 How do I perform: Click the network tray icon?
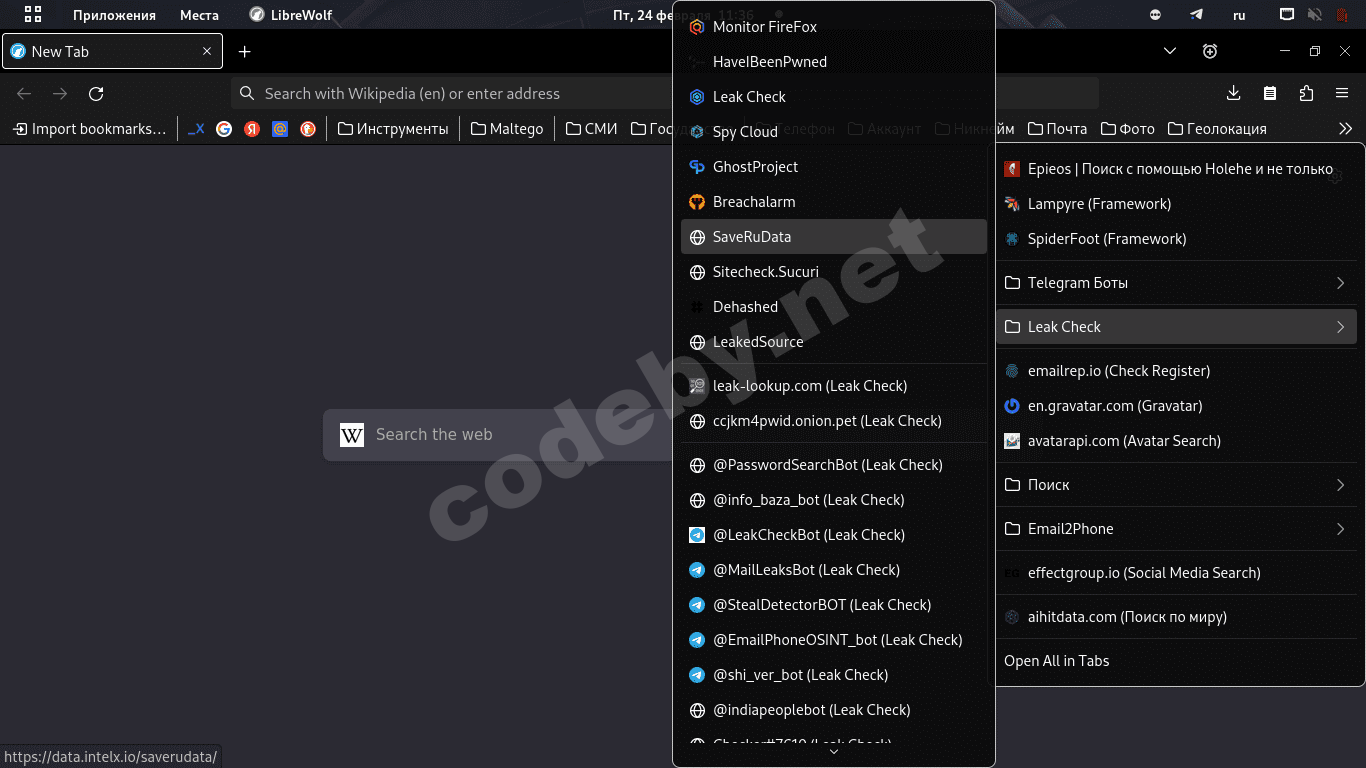pyautogui.click(x=1287, y=15)
